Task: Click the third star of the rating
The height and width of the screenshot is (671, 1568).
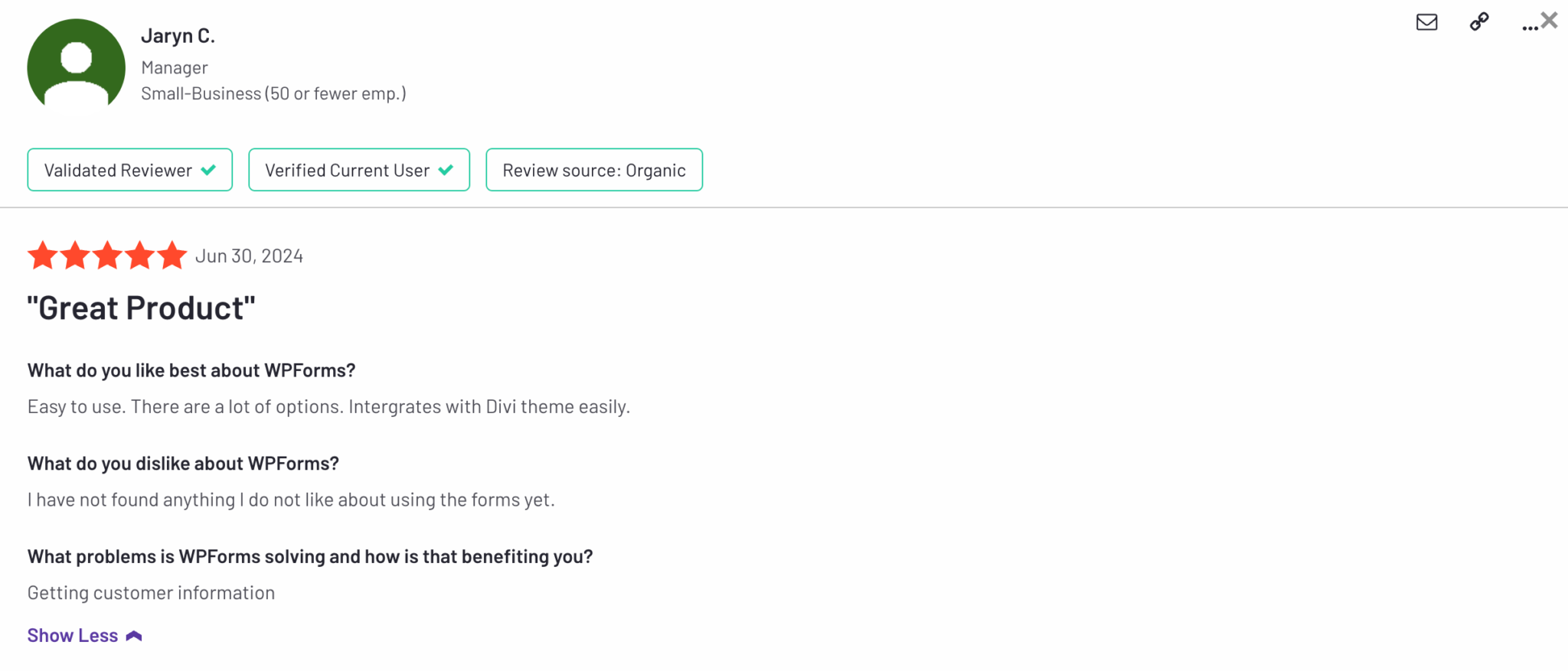Action: coord(108,255)
